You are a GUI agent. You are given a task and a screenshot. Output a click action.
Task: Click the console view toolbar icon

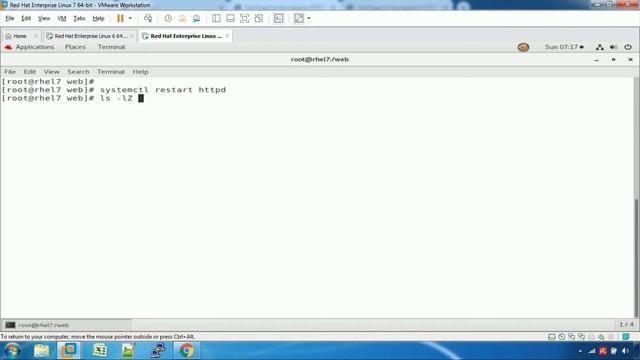point(278,18)
